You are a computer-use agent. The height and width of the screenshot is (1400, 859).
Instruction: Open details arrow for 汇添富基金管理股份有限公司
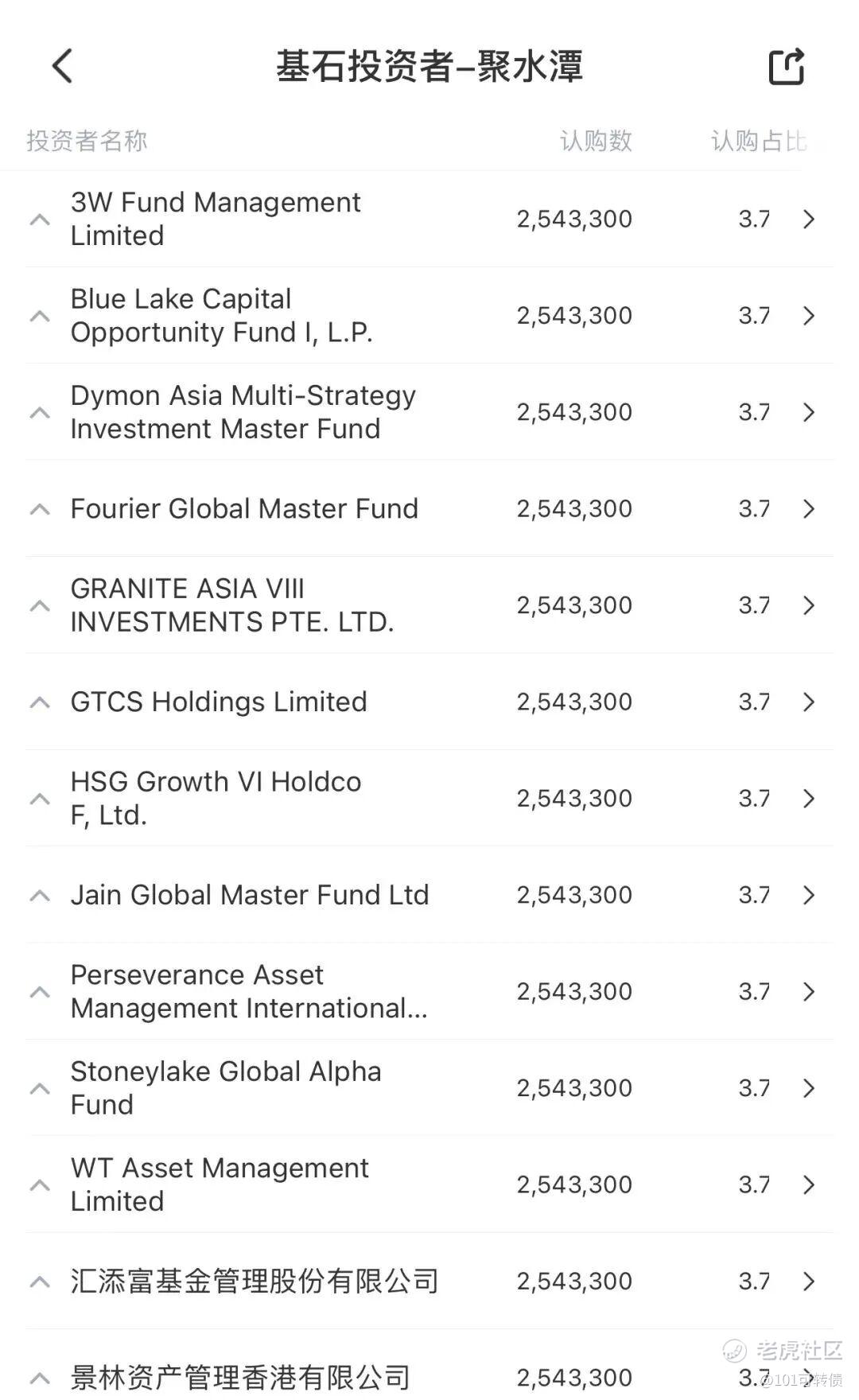point(809,1281)
